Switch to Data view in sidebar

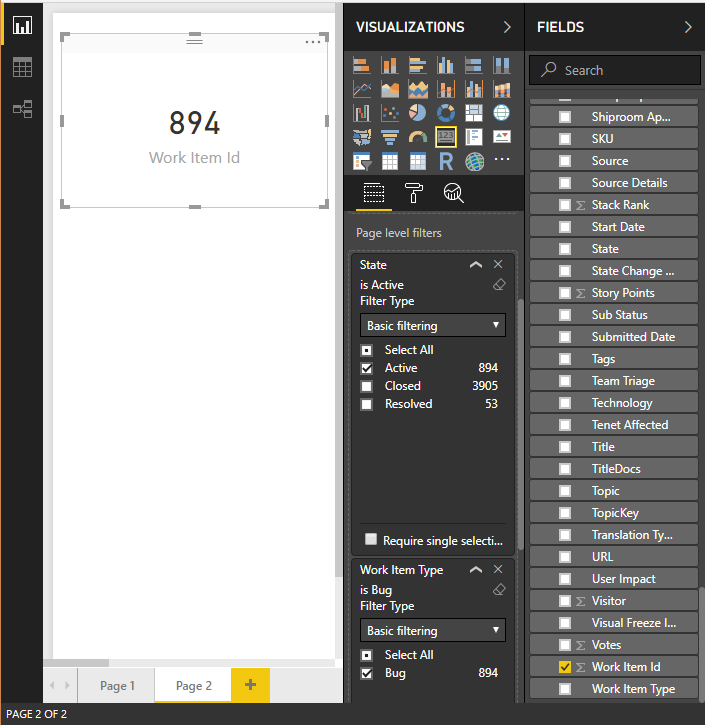tap(22, 67)
